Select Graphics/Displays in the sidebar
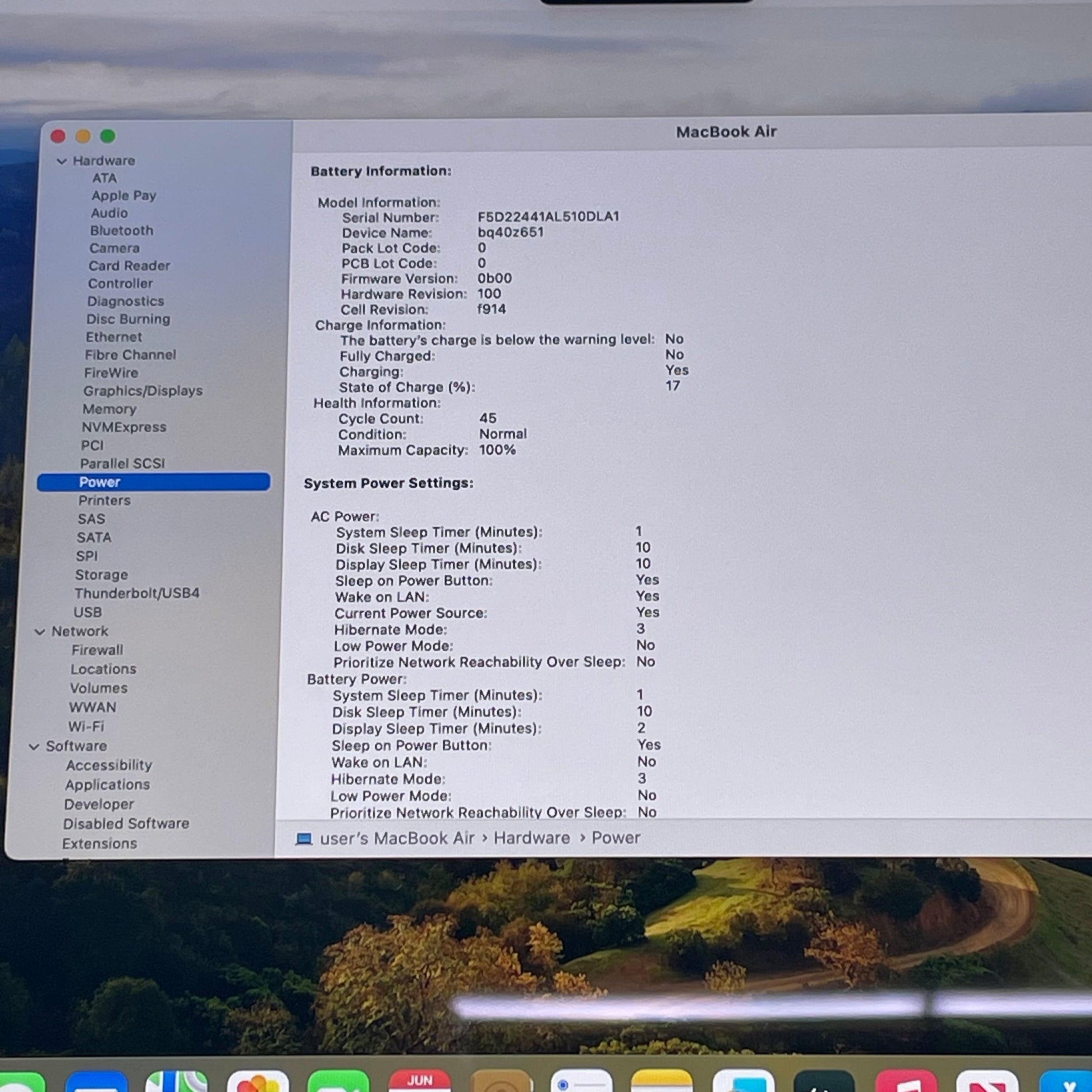The height and width of the screenshot is (1092, 1092). coord(143,391)
